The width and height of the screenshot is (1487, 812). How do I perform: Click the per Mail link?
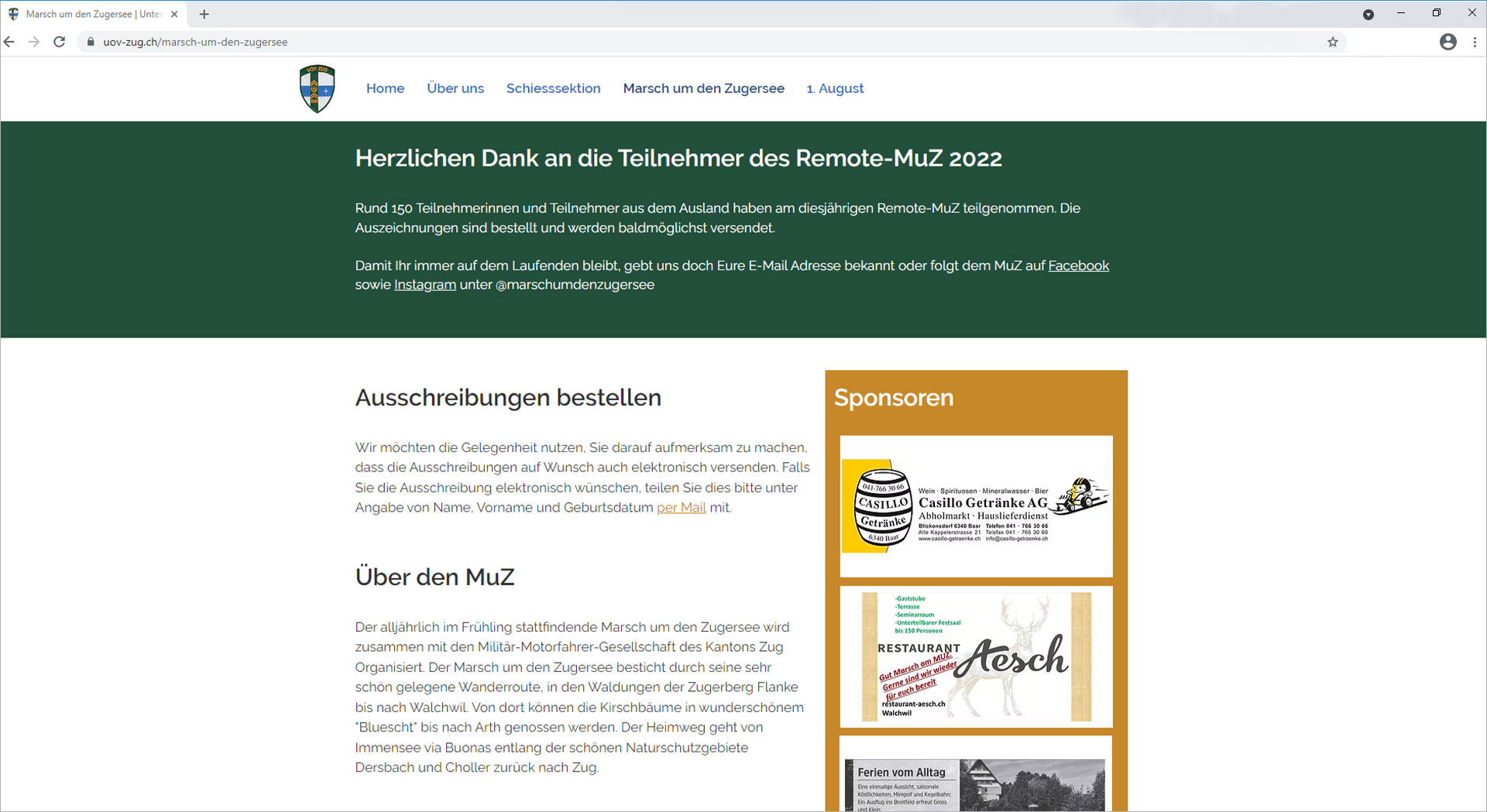681,508
